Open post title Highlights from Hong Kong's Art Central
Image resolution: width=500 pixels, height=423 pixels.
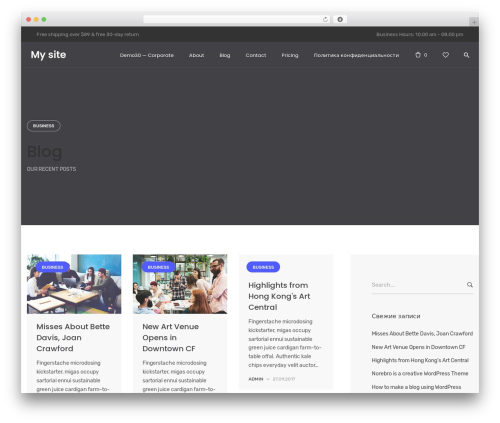279,296
